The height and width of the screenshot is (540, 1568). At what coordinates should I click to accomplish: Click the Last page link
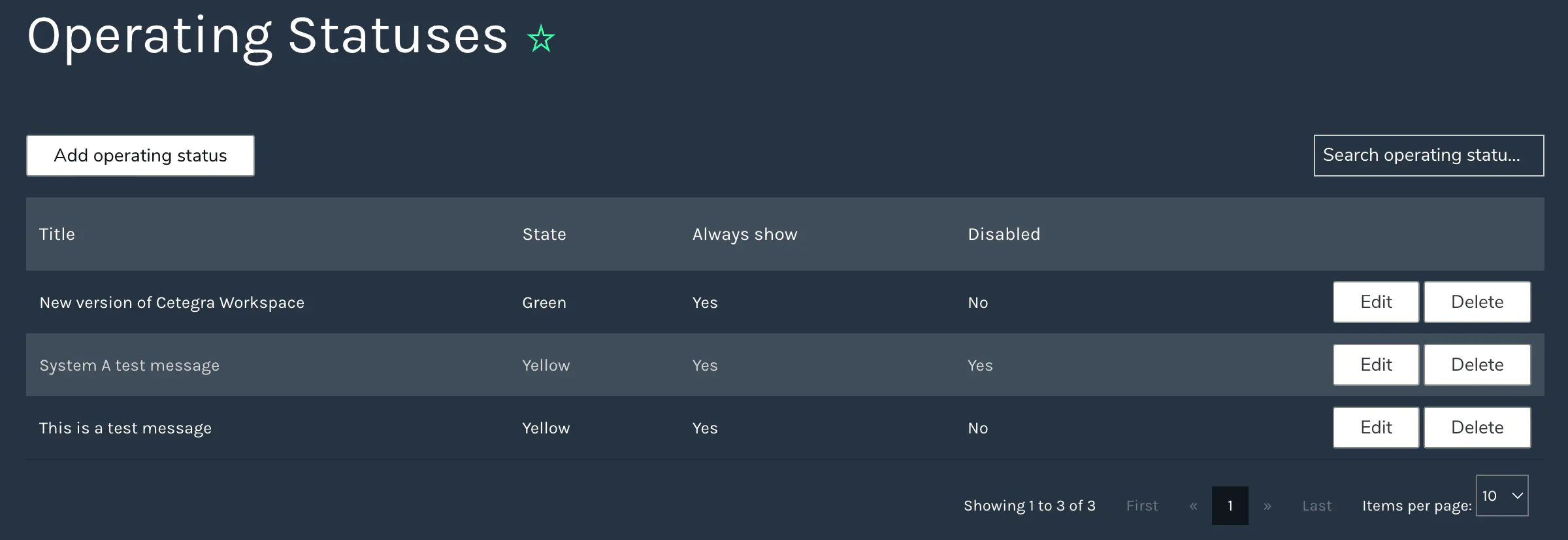[1316, 505]
